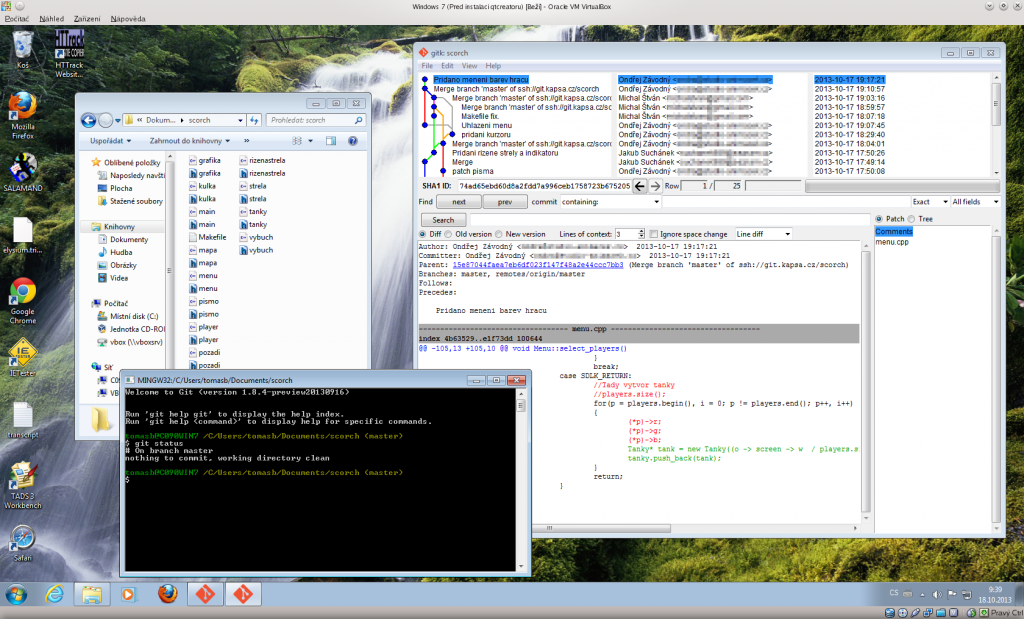Go back in gitk commit history arrow
The width and height of the screenshot is (1024, 619).
[x=639, y=186]
